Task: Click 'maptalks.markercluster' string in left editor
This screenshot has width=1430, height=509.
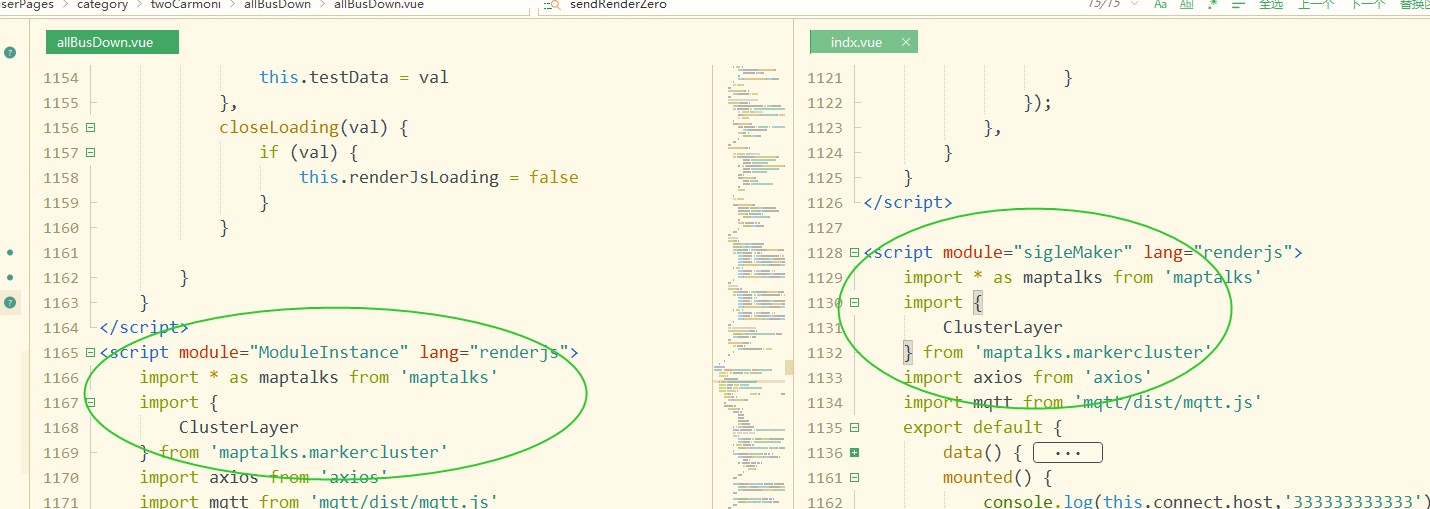Action: click(329, 452)
